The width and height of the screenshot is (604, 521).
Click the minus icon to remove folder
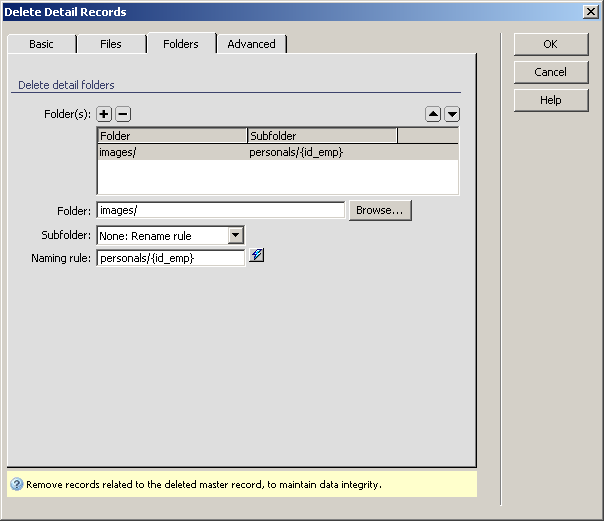[x=123, y=115]
